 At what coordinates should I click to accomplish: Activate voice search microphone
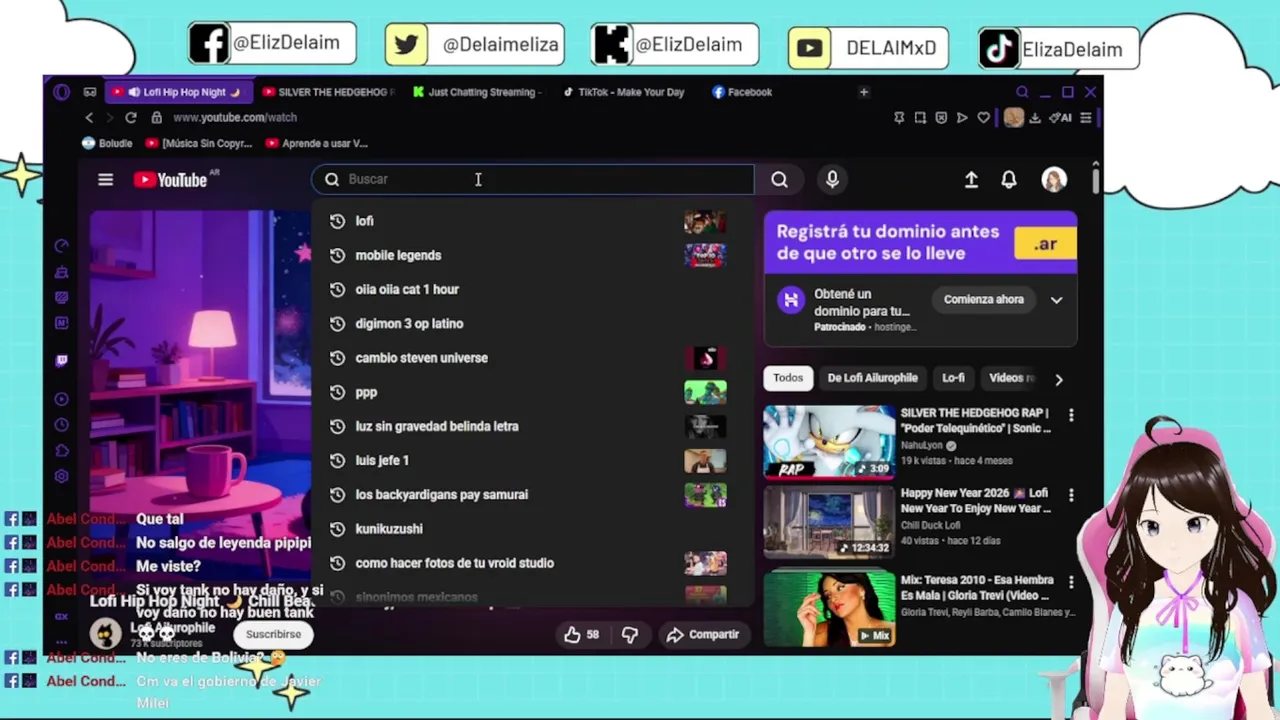[832, 179]
